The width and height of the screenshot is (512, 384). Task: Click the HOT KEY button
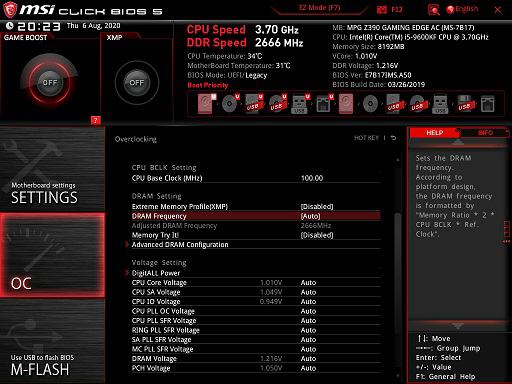(366, 138)
